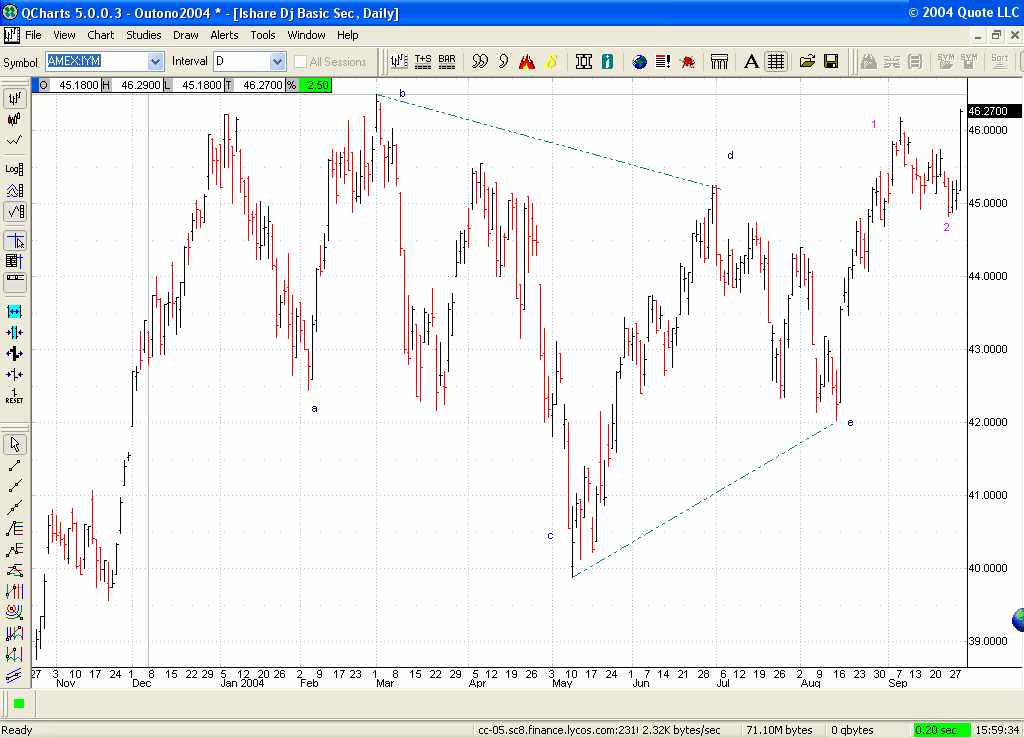Viewport: 1024px width, 738px height.
Task: Click the red bug icon
Action: click(x=687, y=61)
